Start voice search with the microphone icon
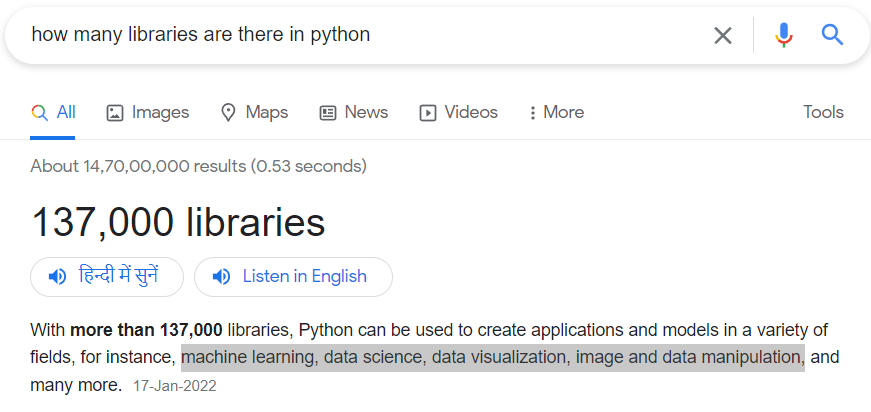The width and height of the screenshot is (871, 412). pyautogui.click(x=783, y=36)
